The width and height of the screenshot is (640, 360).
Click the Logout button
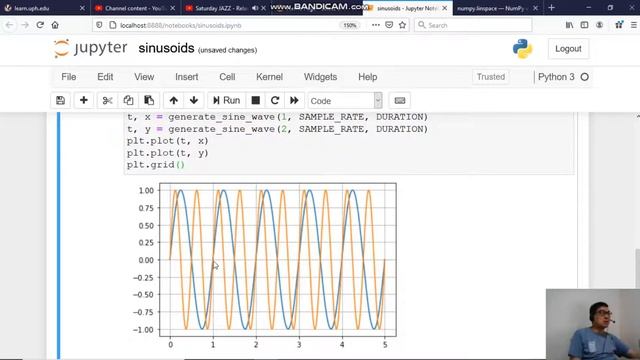tap(568, 49)
